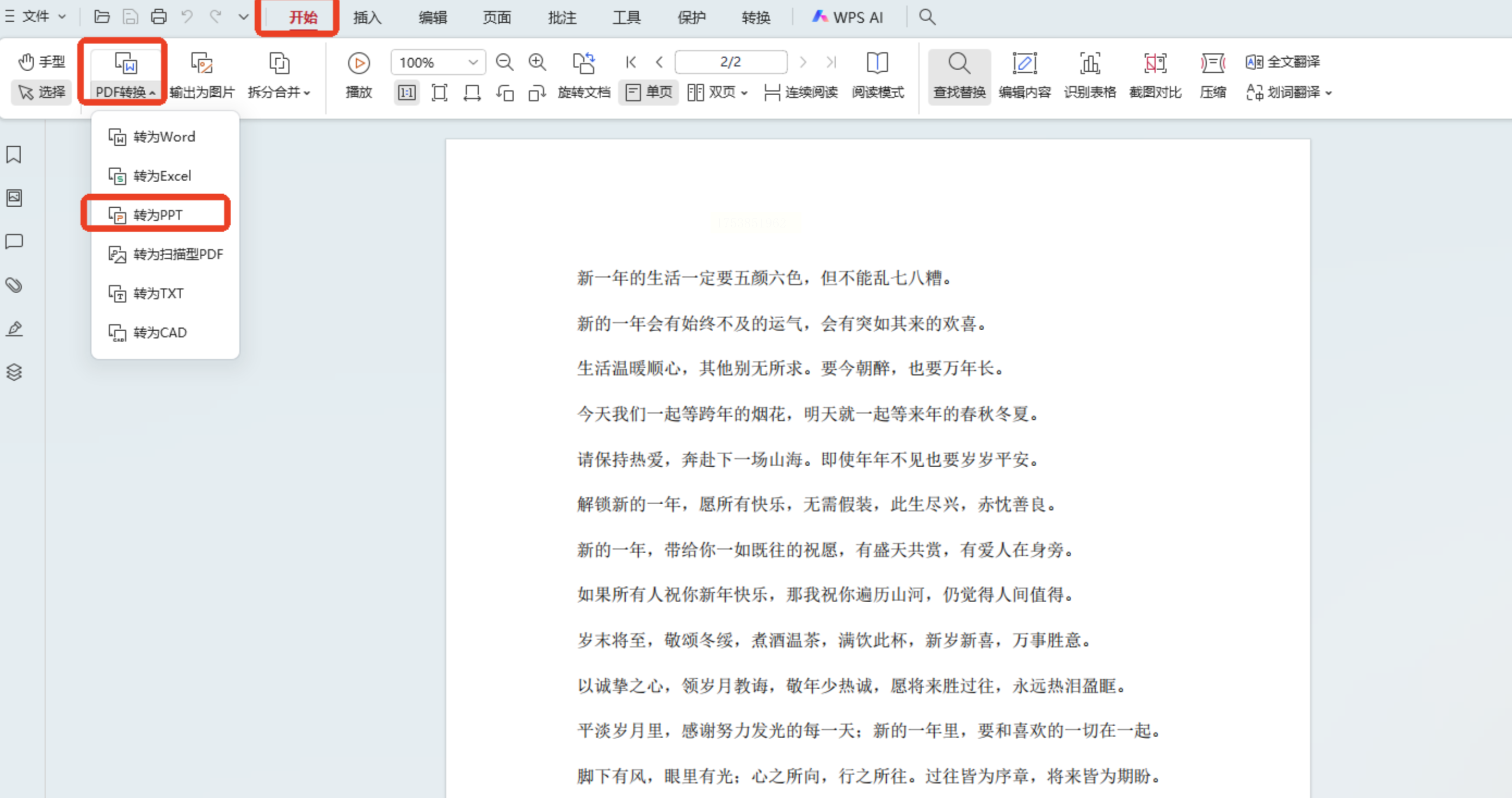1512x798 pixels.
Task: Select 转为Excel menu item
Action: (x=165, y=176)
